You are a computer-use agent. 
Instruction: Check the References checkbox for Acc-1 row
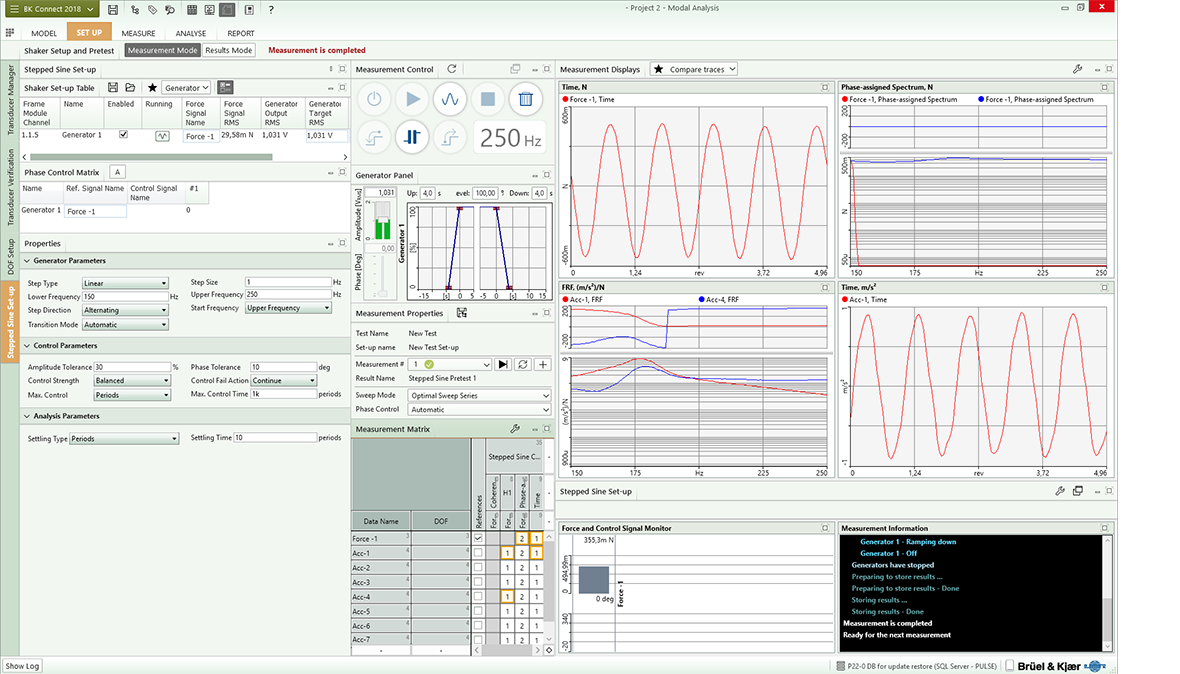coord(478,553)
